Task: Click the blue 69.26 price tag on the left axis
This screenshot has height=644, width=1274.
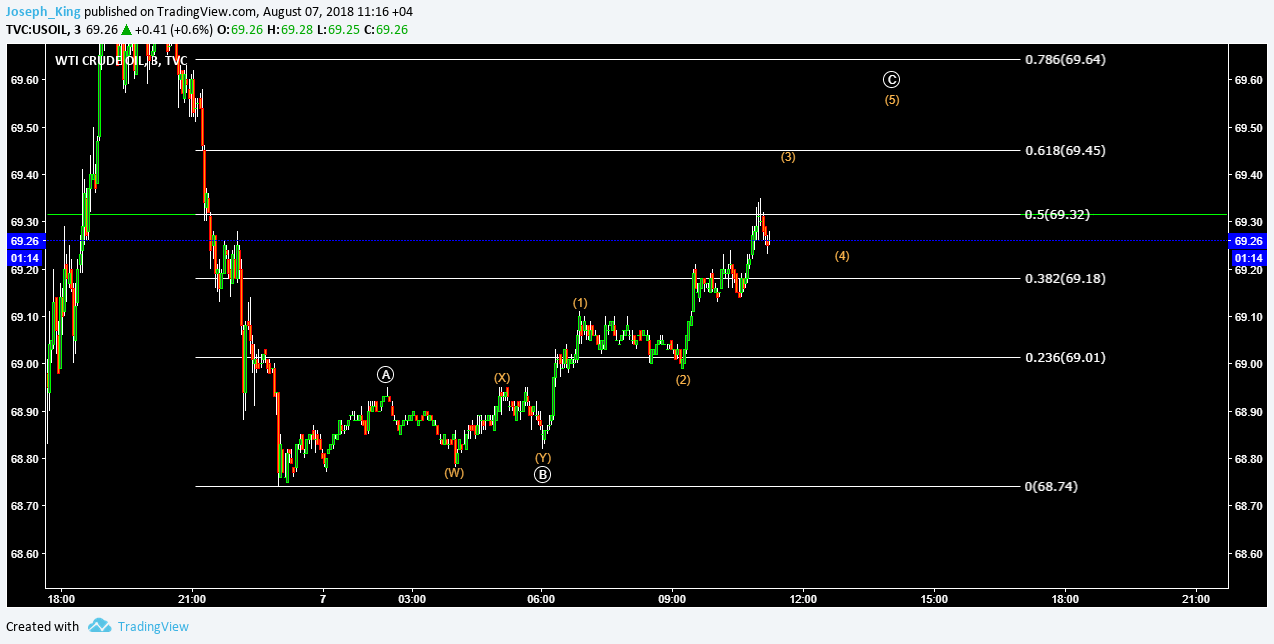Action: pyautogui.click(x=24, y=241)
